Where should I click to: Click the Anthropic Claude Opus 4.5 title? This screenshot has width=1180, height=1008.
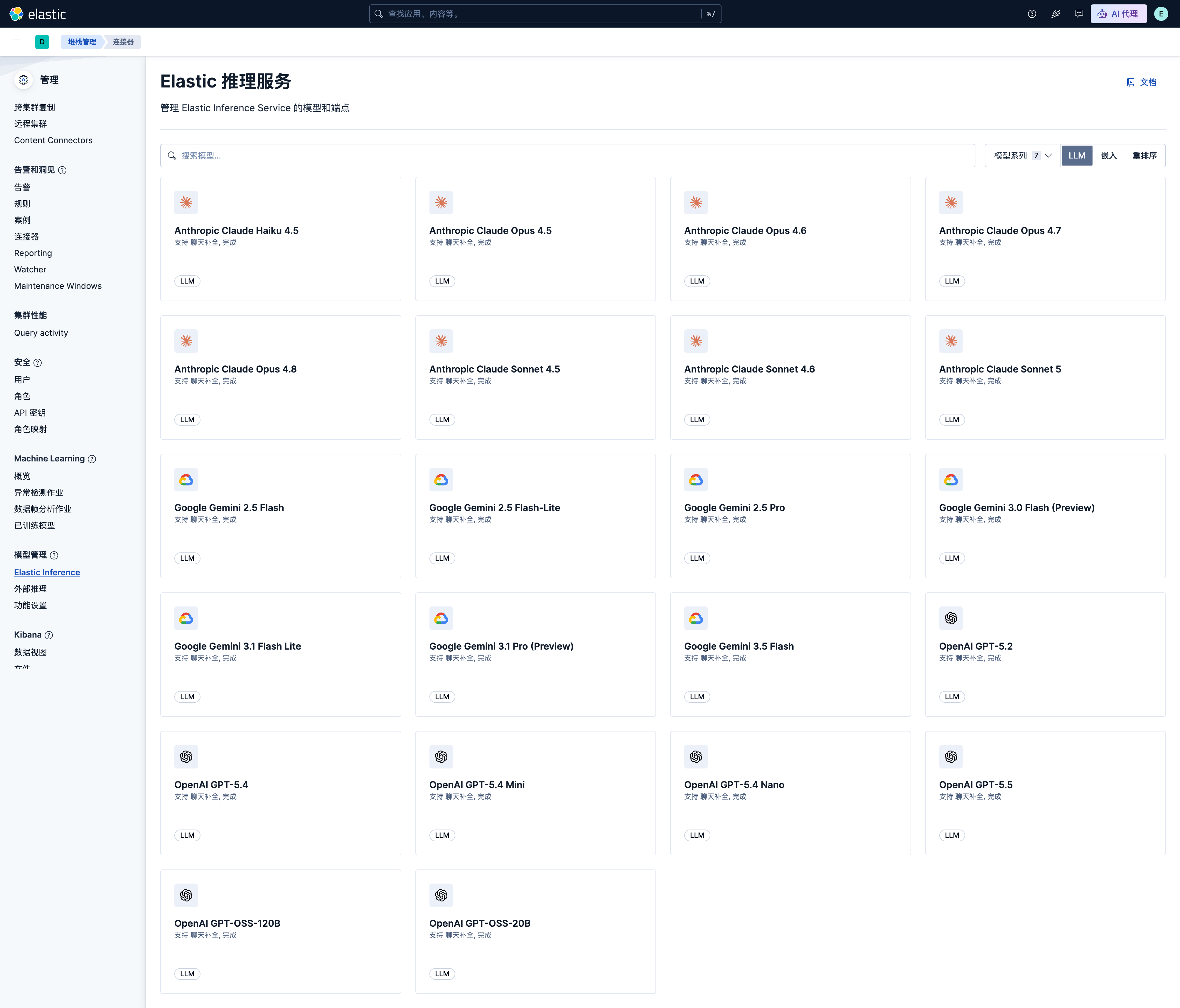pos(490,231)
